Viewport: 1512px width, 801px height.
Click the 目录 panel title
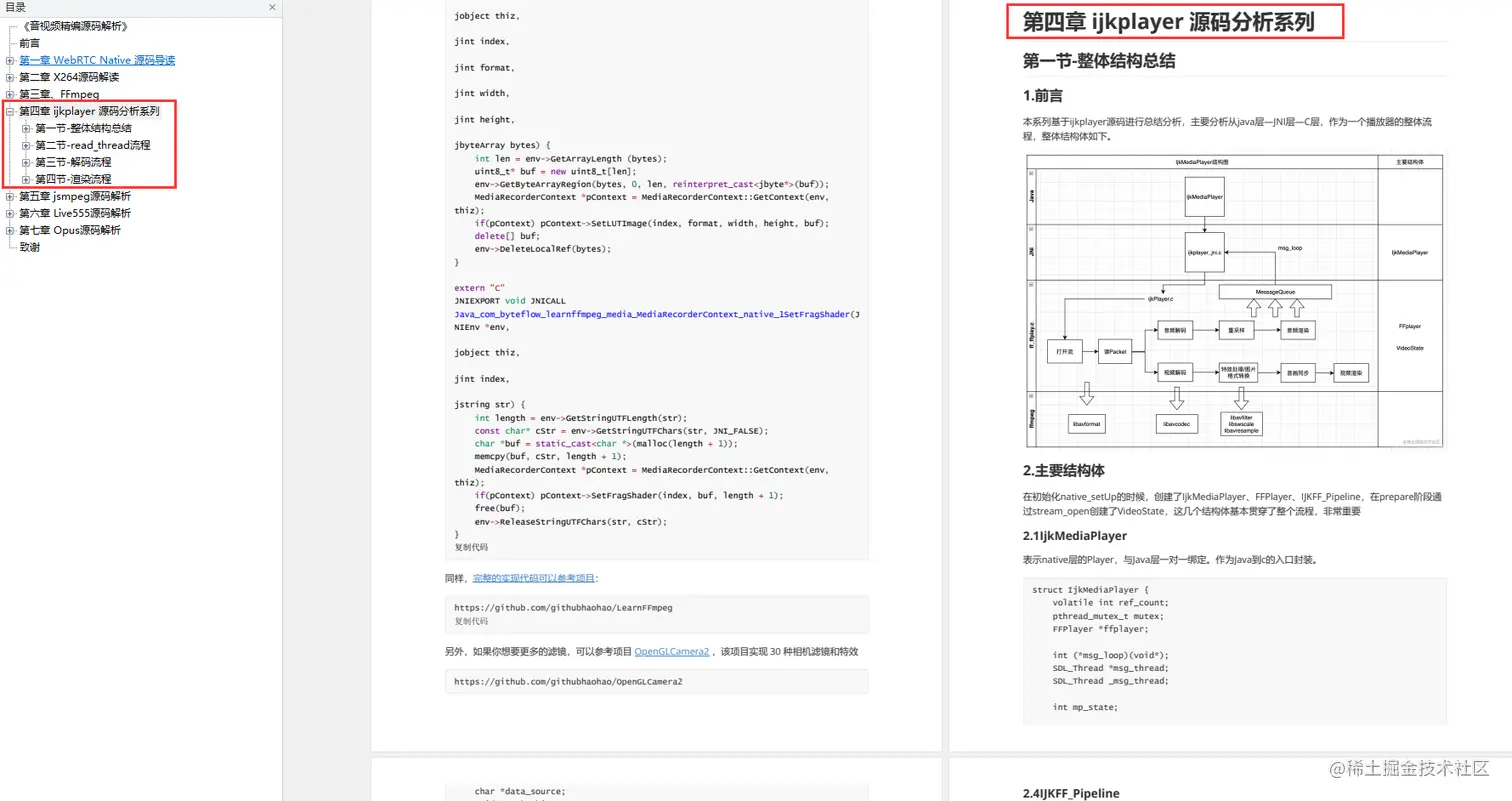(x=16, y=7)
